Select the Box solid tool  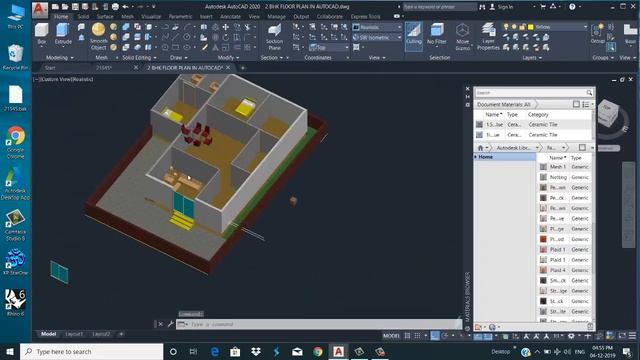pyautogui.click(x=41, y=34)
